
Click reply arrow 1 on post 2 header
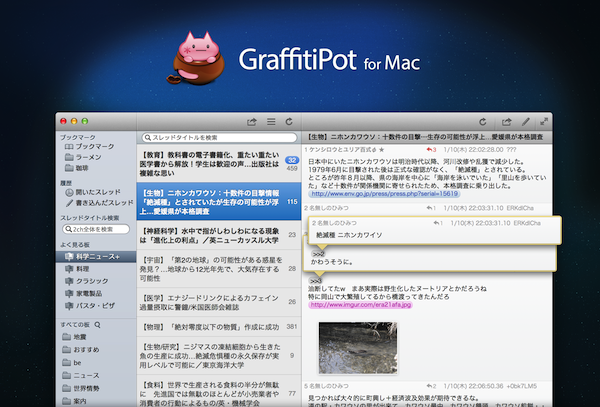431,208
